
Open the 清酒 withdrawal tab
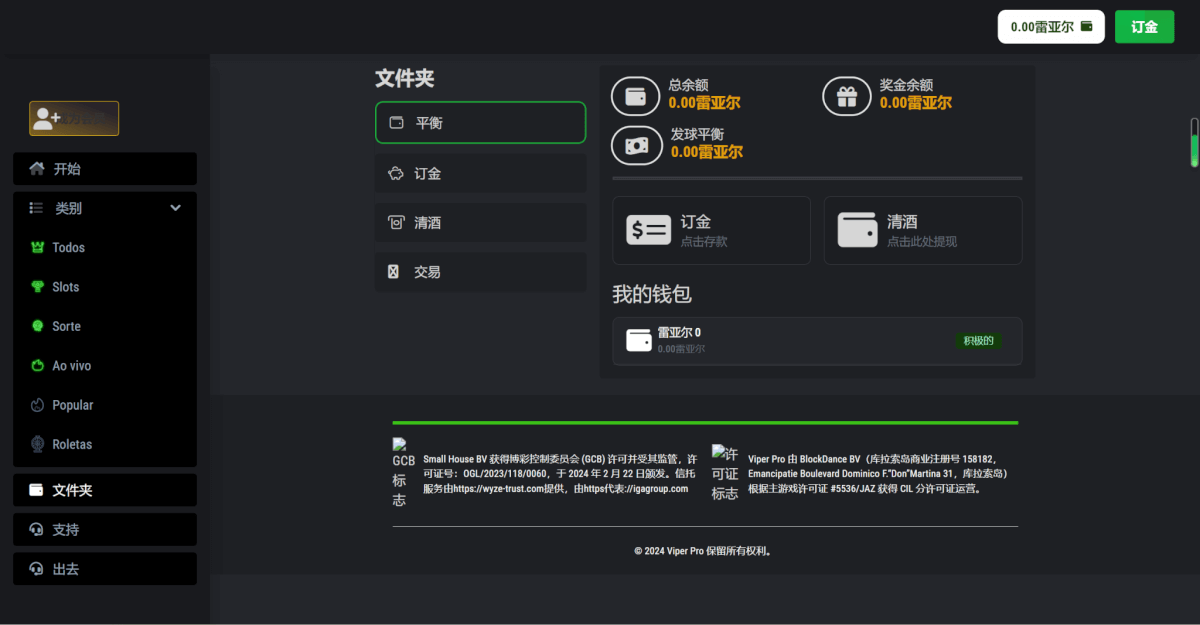click(480, 223)
